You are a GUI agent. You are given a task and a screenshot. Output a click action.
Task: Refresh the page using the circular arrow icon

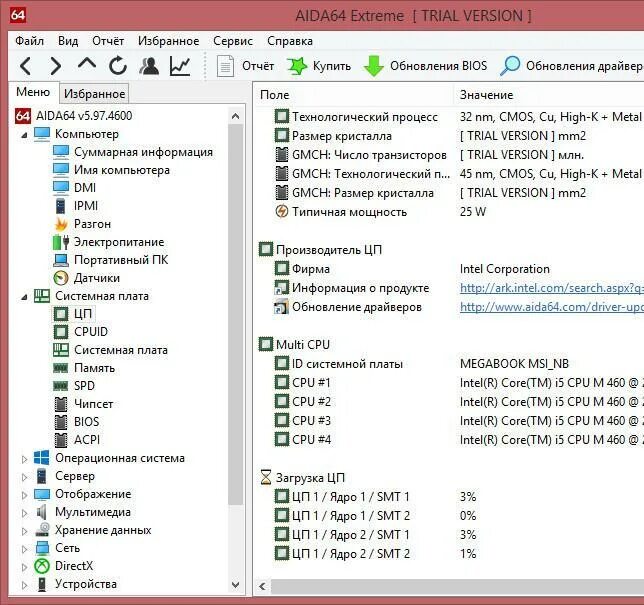click(x=118, y=66)
